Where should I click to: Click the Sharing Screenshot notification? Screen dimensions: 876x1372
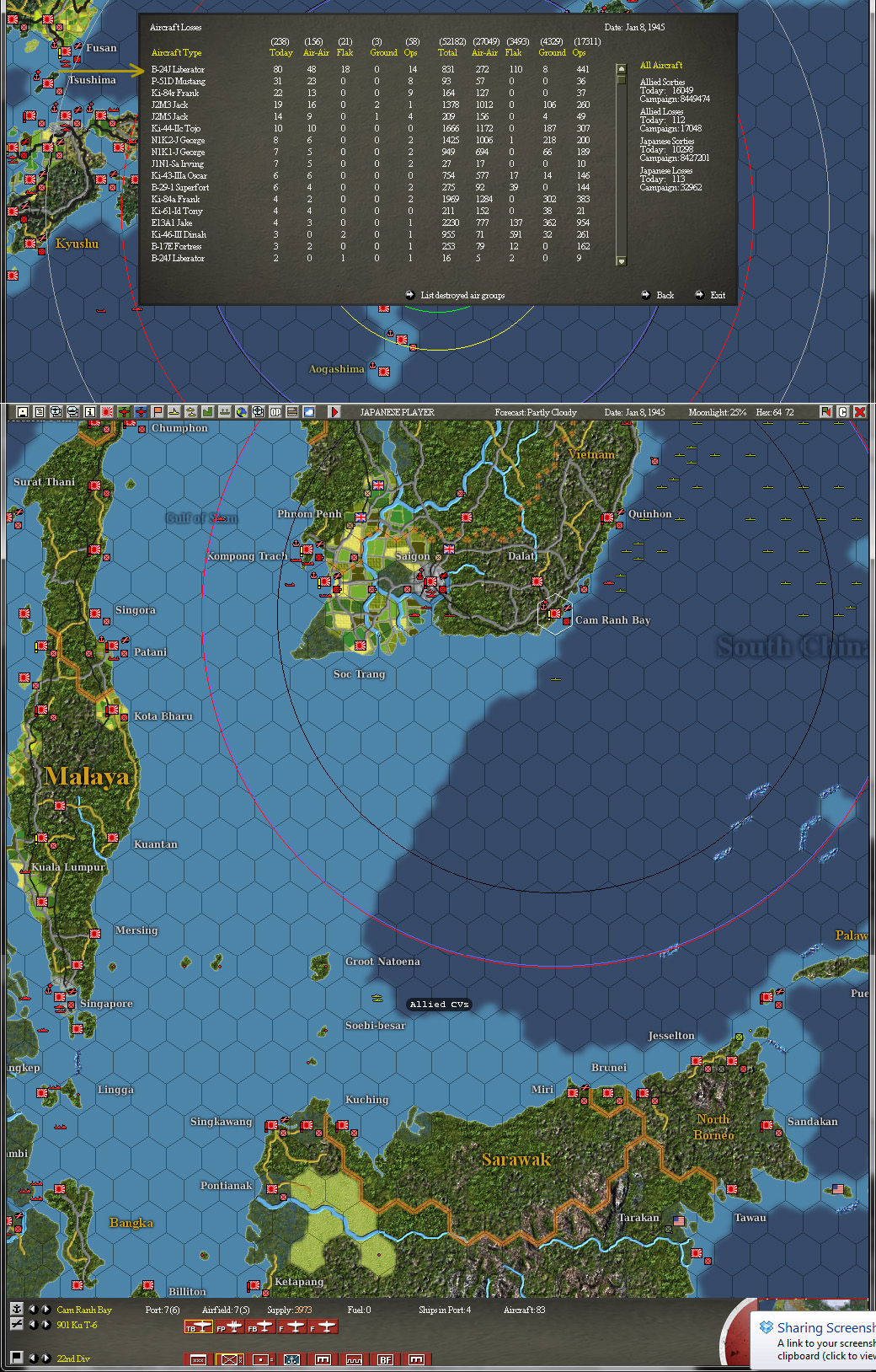pos(813,1340)
